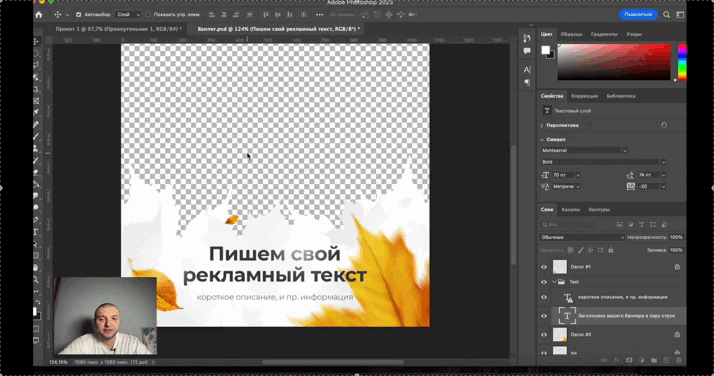Select the Frame tool

tap(36, 101)
